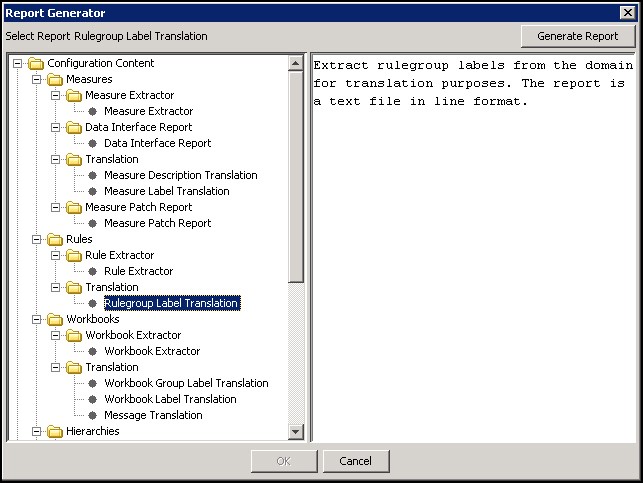Select Workbook Group Label Translation report

point(186,383)
